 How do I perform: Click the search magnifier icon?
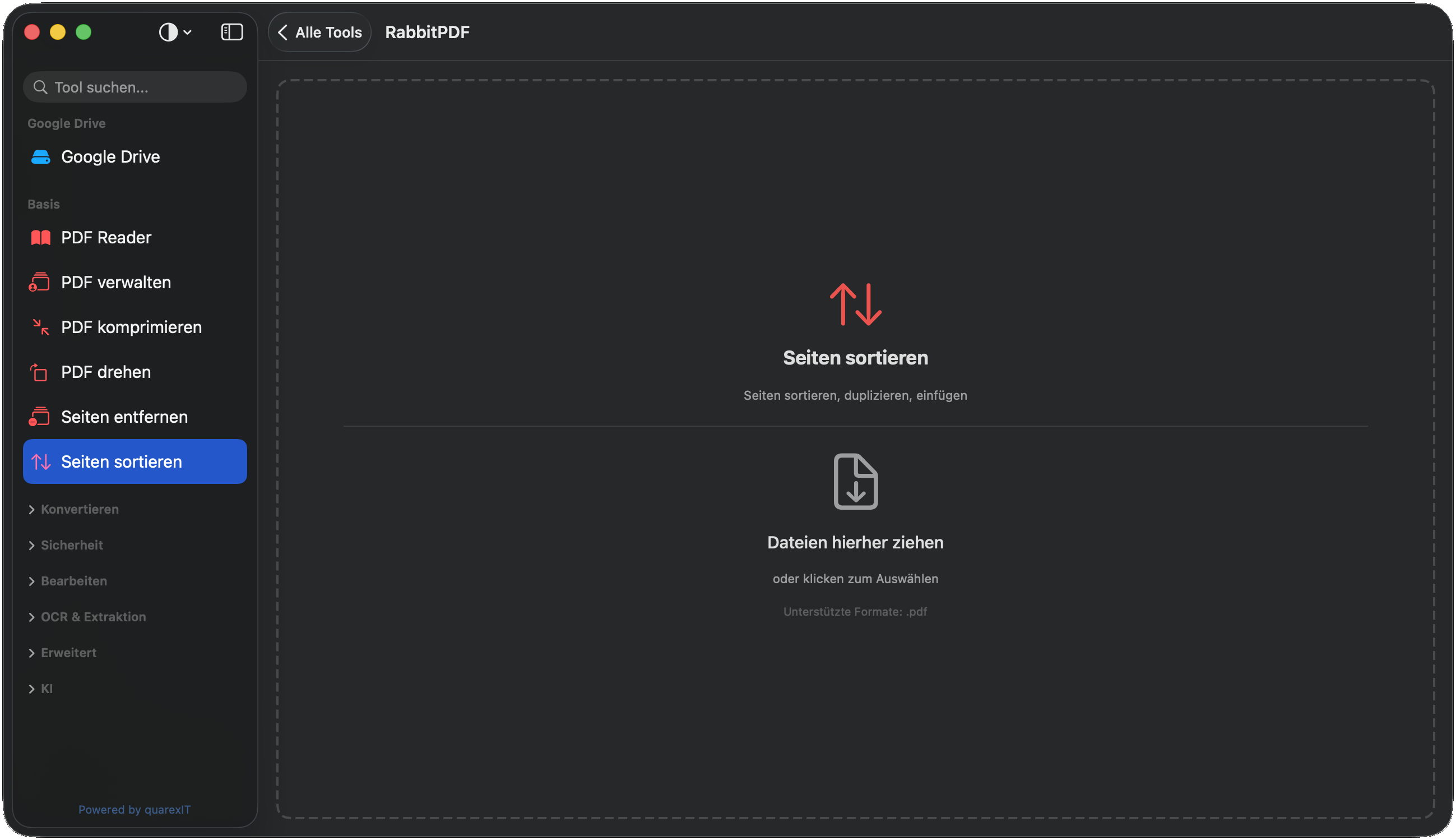click(x=40, y=87)
